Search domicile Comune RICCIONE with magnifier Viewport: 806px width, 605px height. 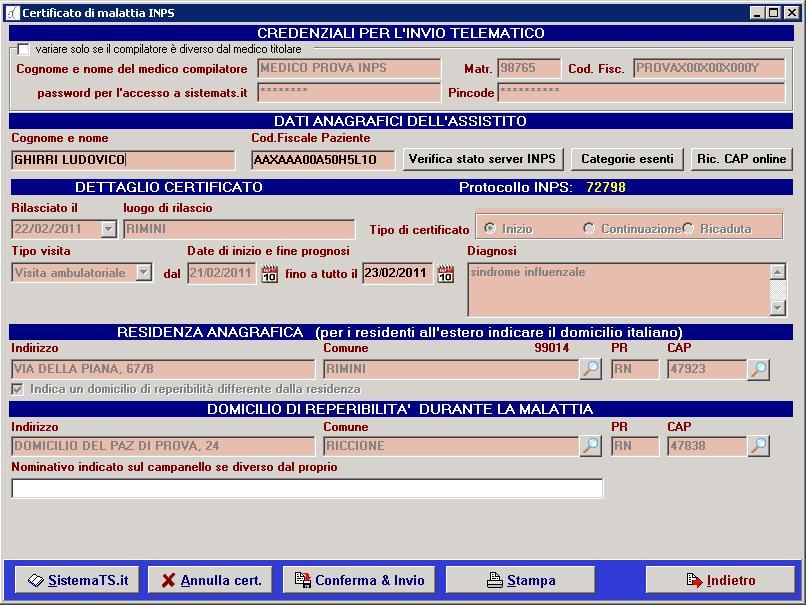click(591, 446)
